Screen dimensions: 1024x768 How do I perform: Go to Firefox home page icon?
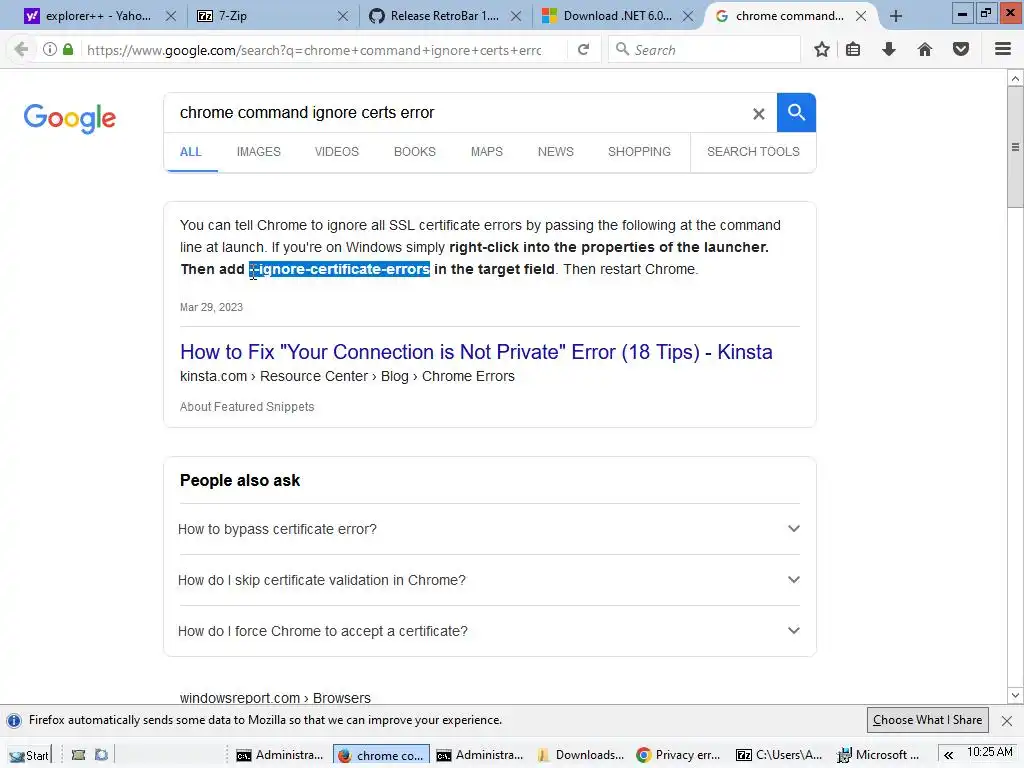925,49
